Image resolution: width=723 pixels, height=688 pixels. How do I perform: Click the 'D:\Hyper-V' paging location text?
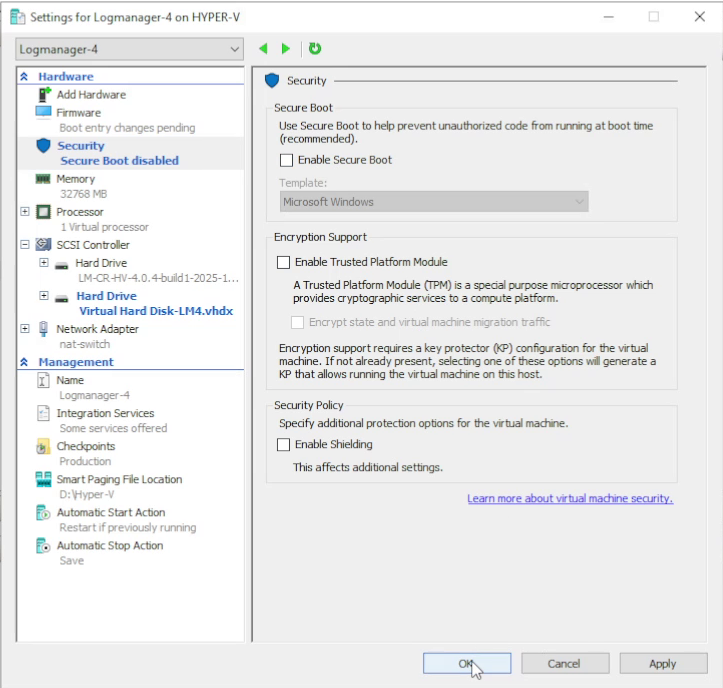[x=87, y=494]
